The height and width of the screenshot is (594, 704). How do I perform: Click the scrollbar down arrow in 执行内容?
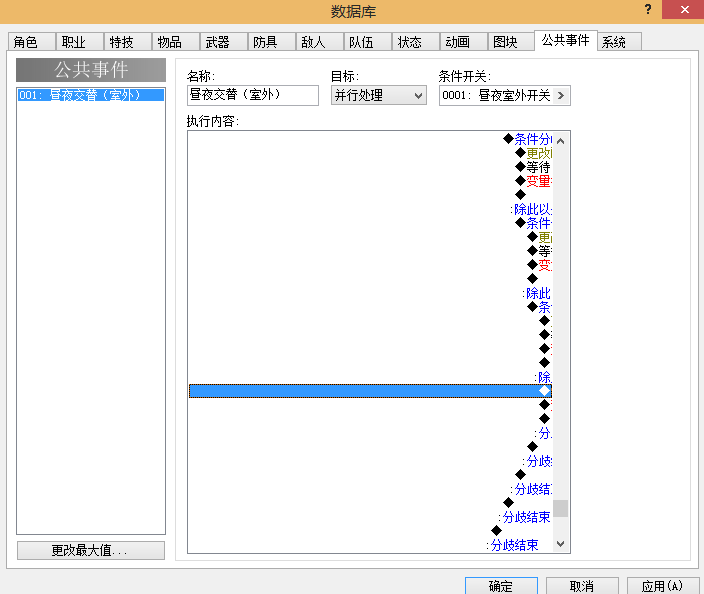[560, 544]
